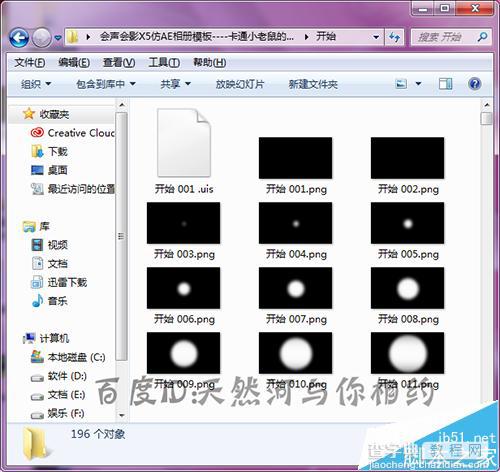Select 收藏夹 in the navigation pane
The width and height of the screenshot is (500, 472).
(x=54, y=114)
